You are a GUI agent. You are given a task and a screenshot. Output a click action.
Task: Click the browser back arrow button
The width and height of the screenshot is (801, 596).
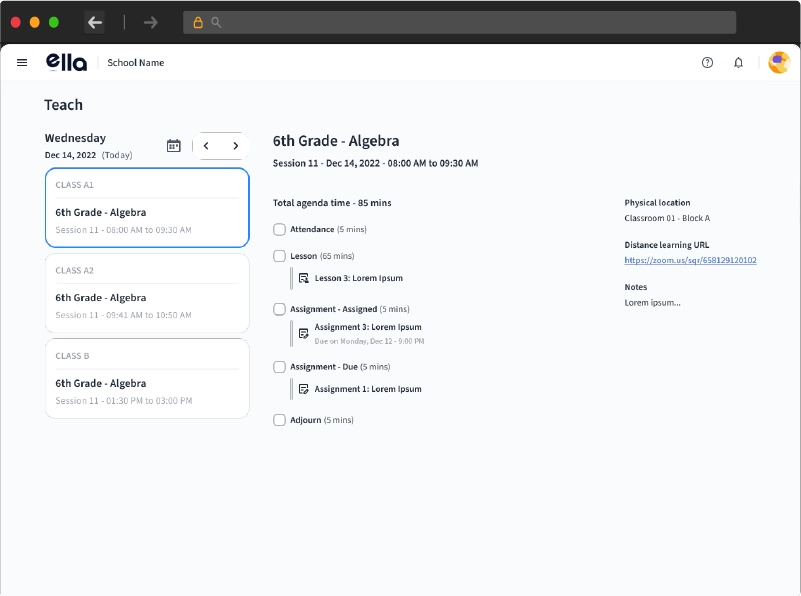click(x=95, y=22)
